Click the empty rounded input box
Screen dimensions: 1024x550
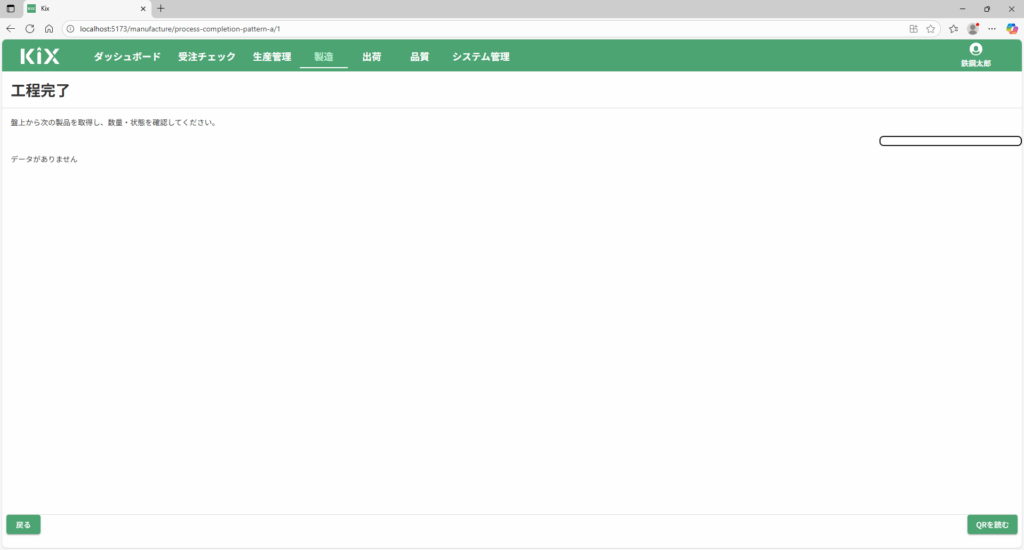(x=950, y=141)
